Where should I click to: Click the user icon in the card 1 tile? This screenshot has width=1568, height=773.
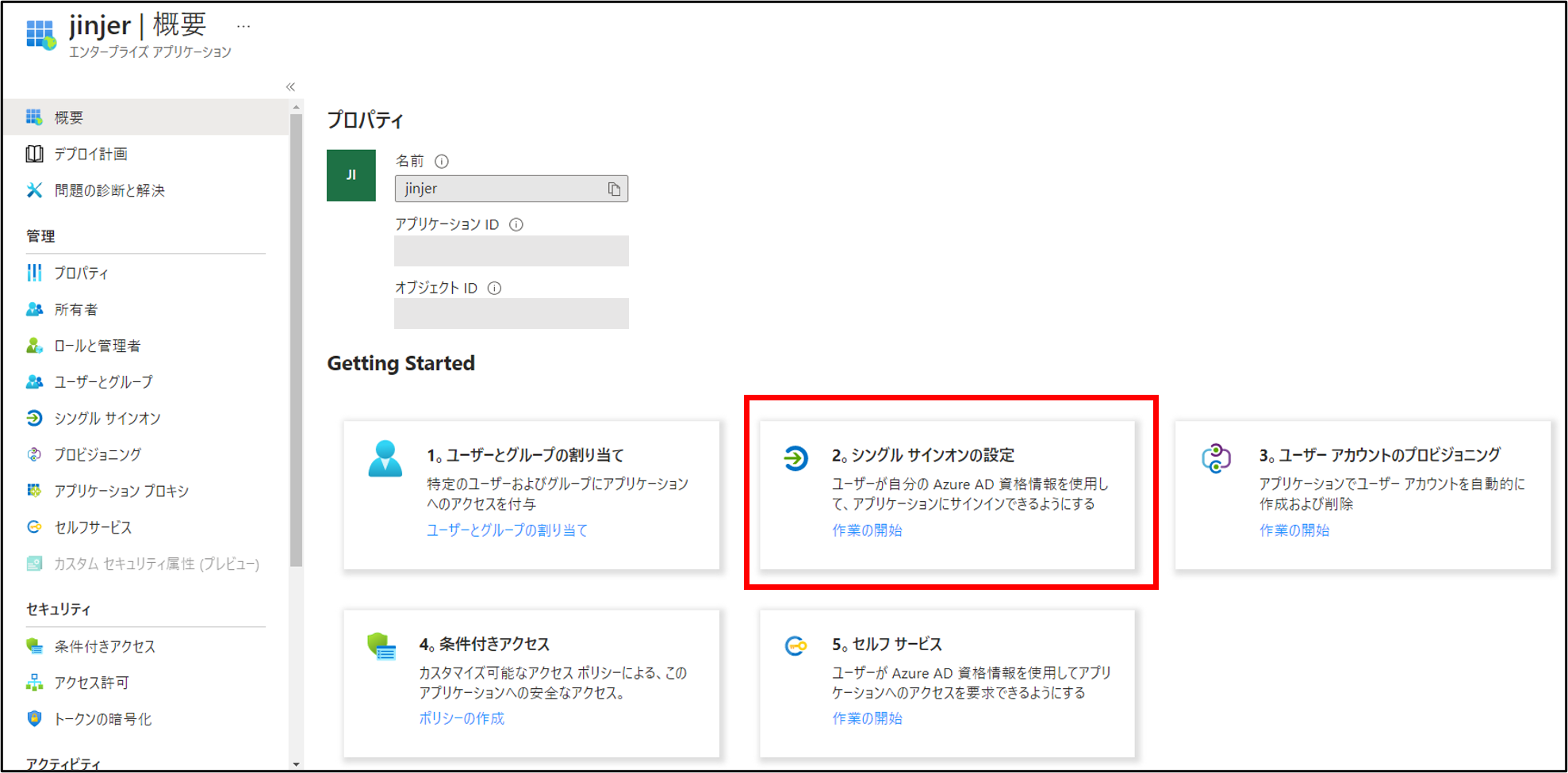pos(385,458)
